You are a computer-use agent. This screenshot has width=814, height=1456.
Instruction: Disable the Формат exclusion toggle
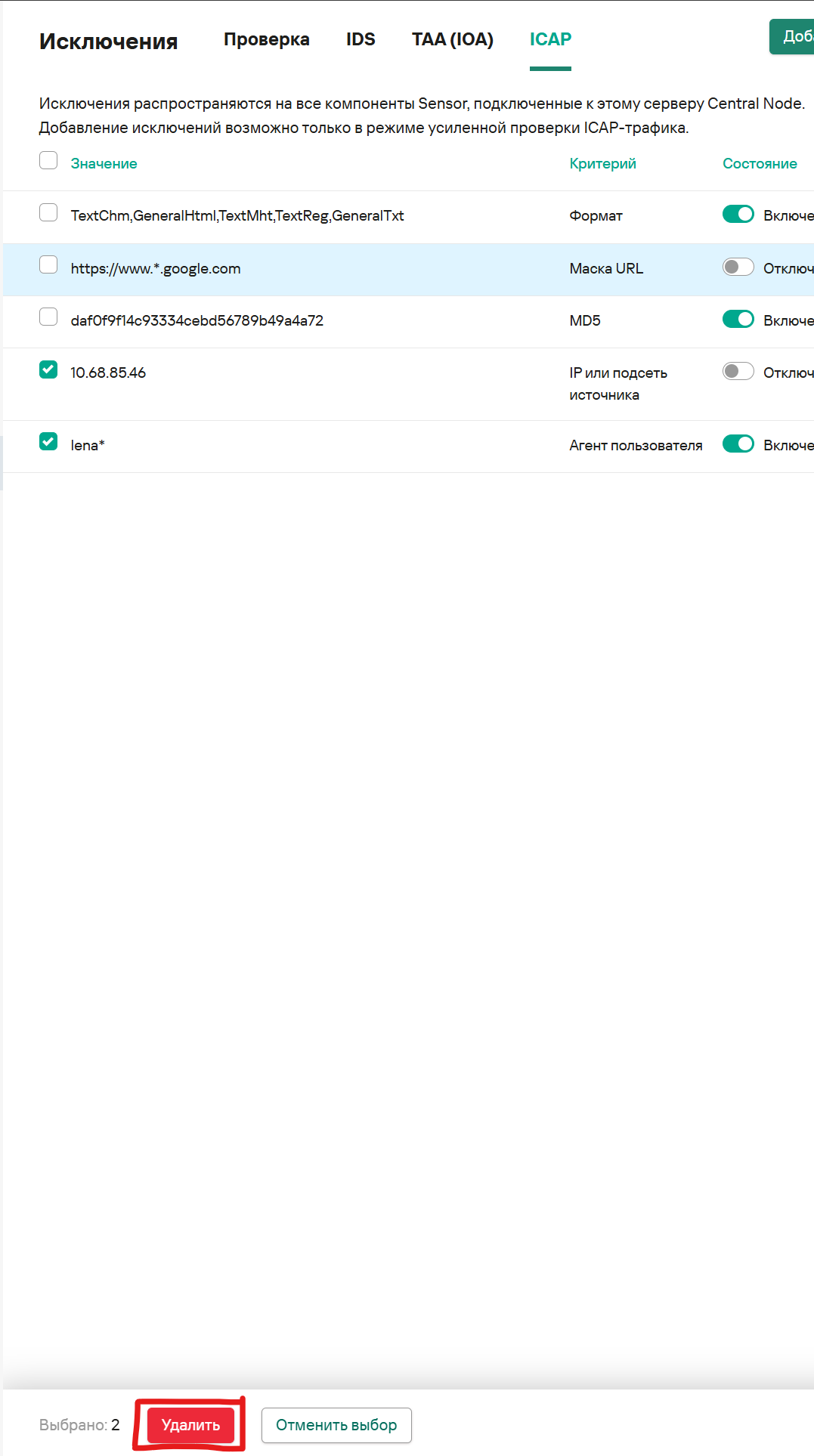(738, 215)
